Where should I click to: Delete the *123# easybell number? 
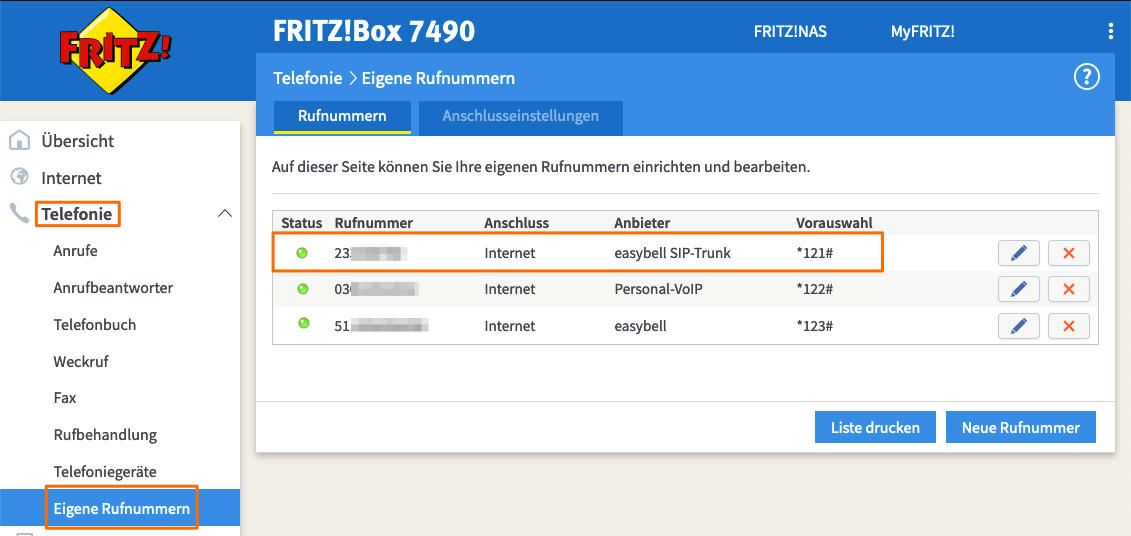(x=1068, y=326)
